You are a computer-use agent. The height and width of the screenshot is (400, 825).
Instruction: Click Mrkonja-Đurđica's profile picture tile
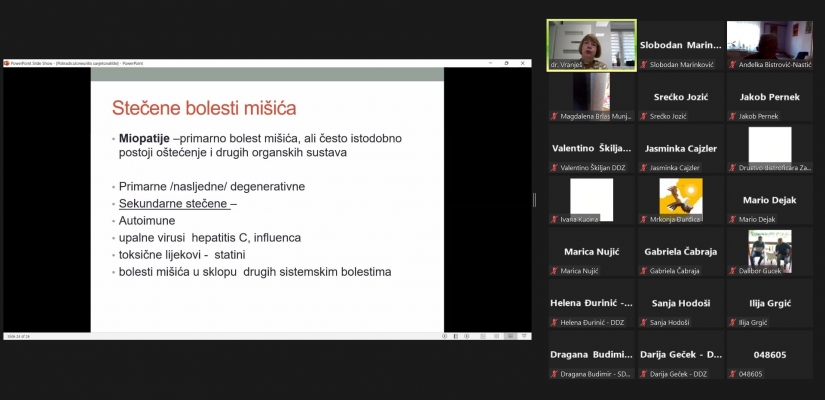680,199
